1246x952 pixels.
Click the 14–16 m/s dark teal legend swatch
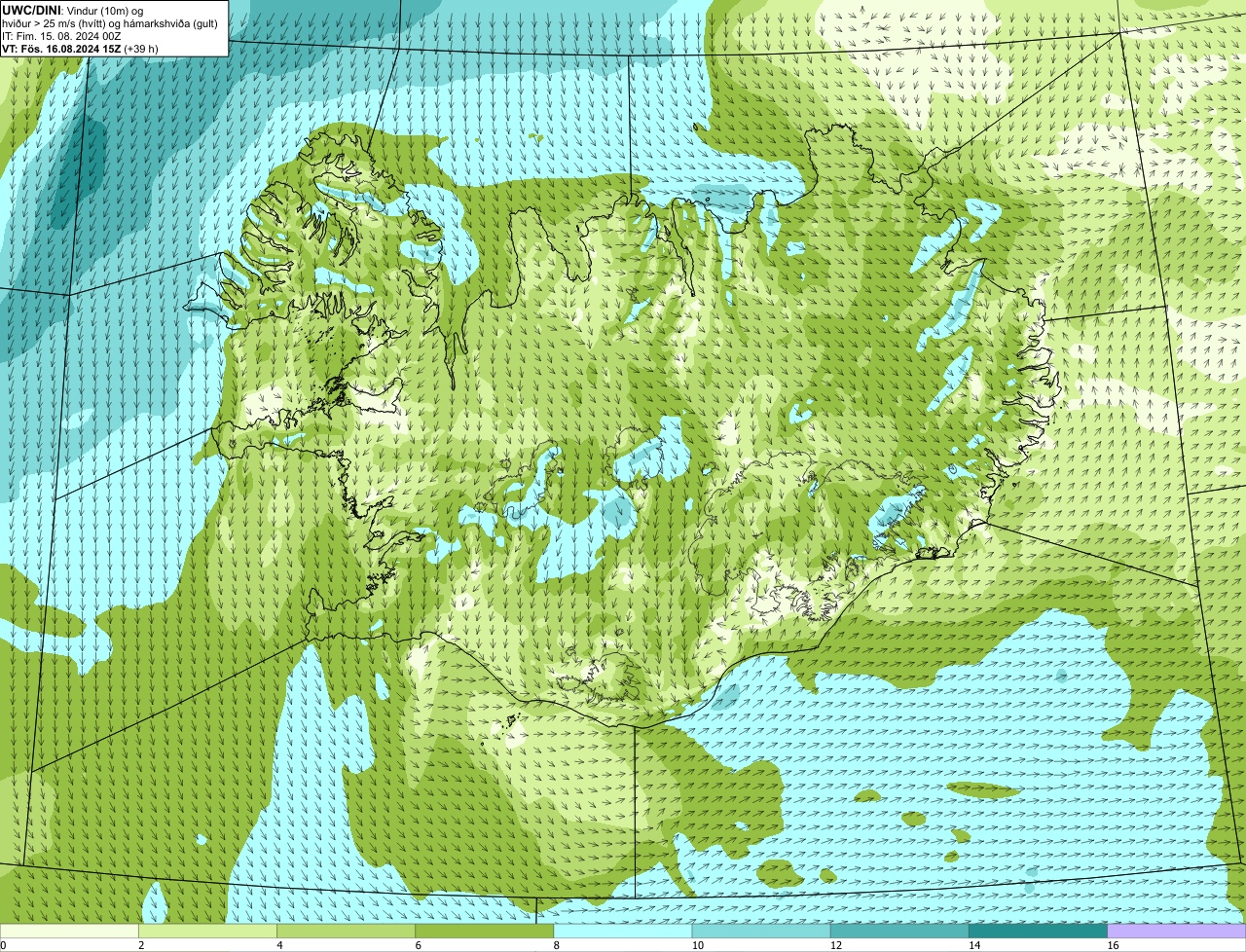click(1039, 931)
